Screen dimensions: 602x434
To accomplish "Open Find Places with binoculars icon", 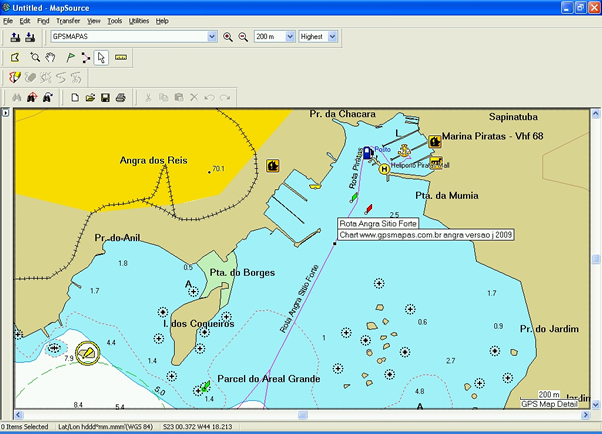I will [16, 97].
